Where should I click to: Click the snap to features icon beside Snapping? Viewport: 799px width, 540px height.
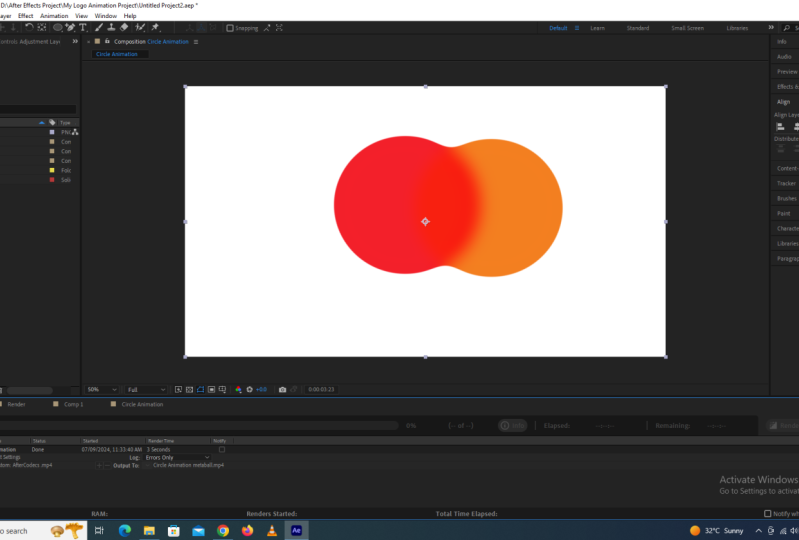click(x=279, y=28)
